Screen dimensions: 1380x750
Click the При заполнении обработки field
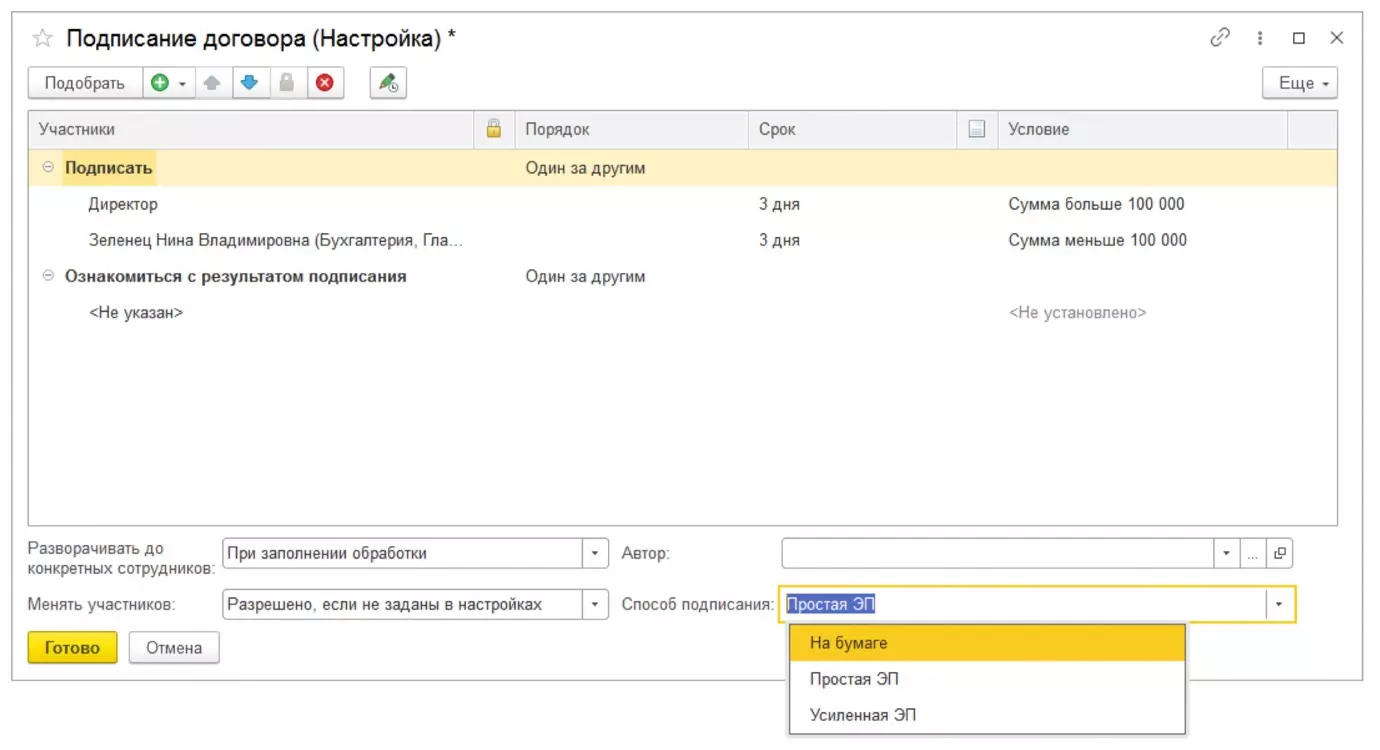(x=402, y=553)
